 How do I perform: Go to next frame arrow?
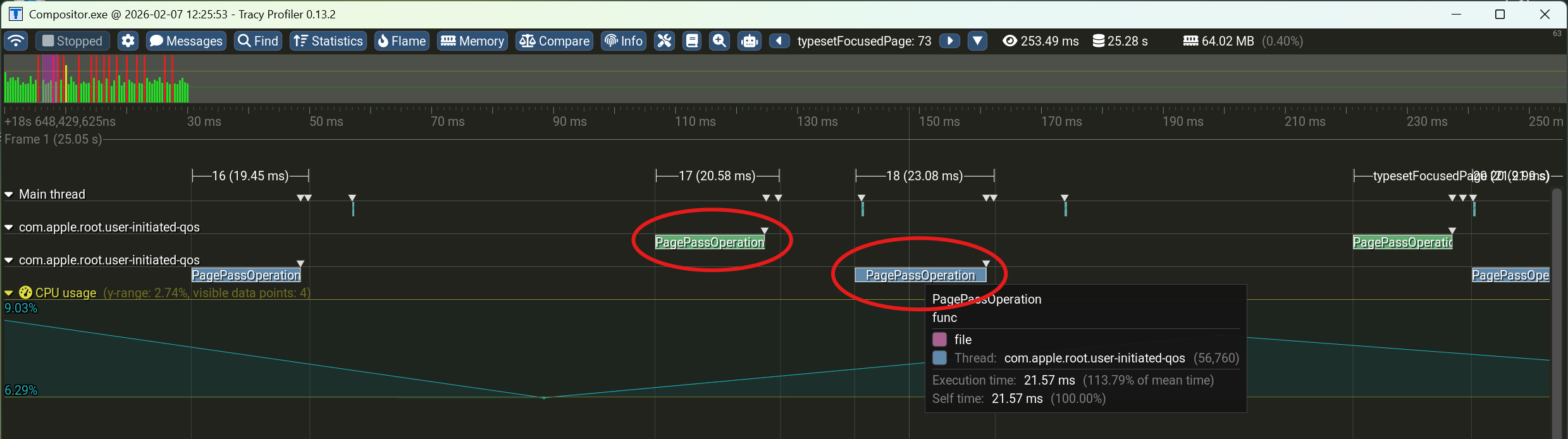(949, 41)
